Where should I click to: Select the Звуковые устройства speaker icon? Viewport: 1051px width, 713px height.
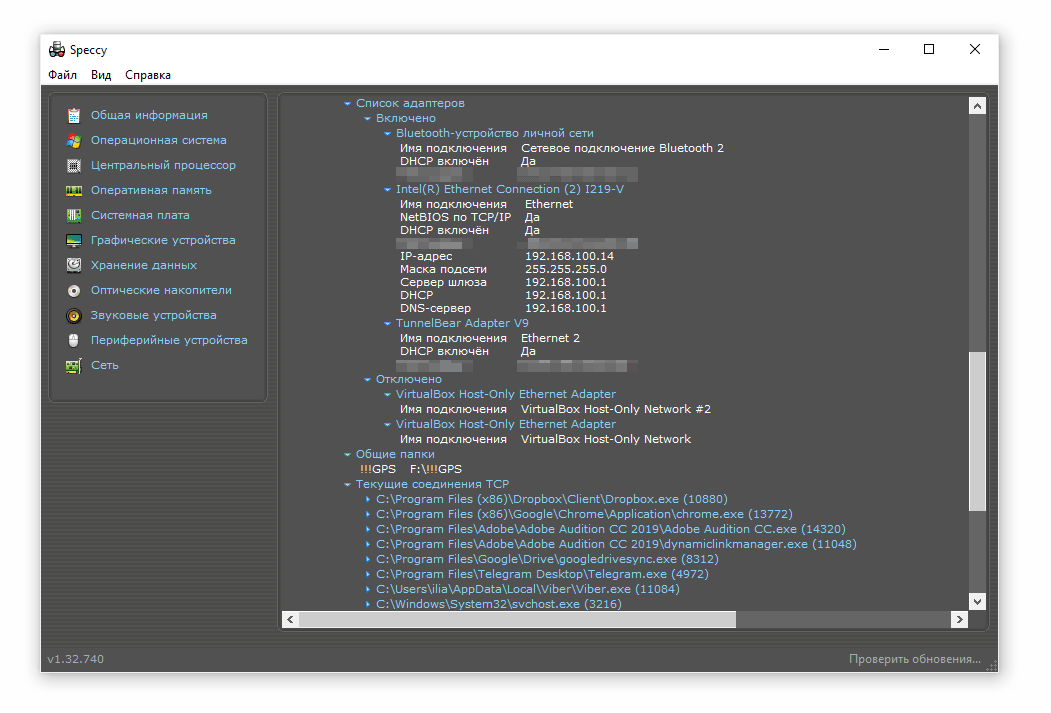(x=74, y=315)
